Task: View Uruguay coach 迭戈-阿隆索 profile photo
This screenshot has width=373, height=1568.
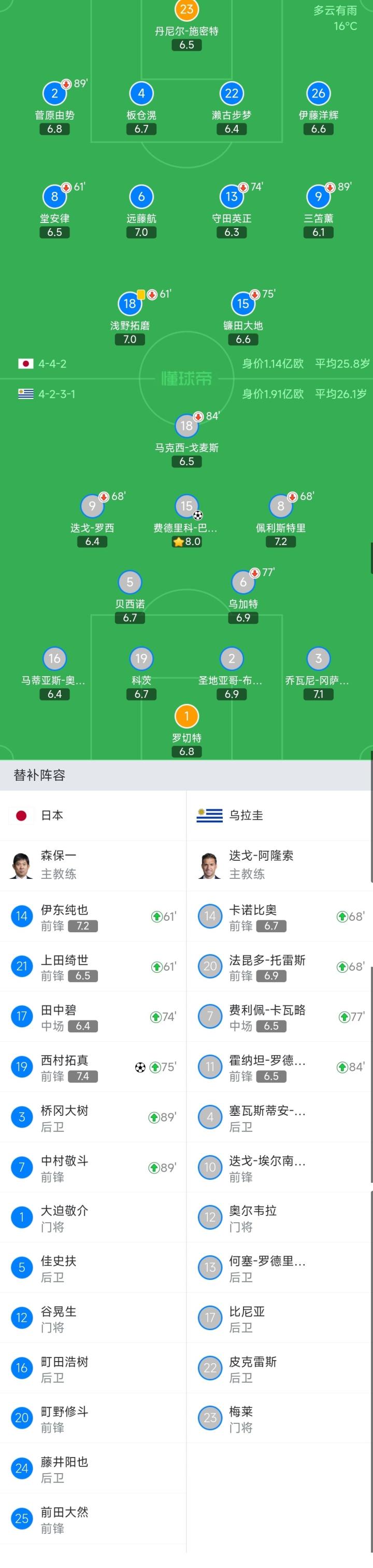Action: (210, 865)
